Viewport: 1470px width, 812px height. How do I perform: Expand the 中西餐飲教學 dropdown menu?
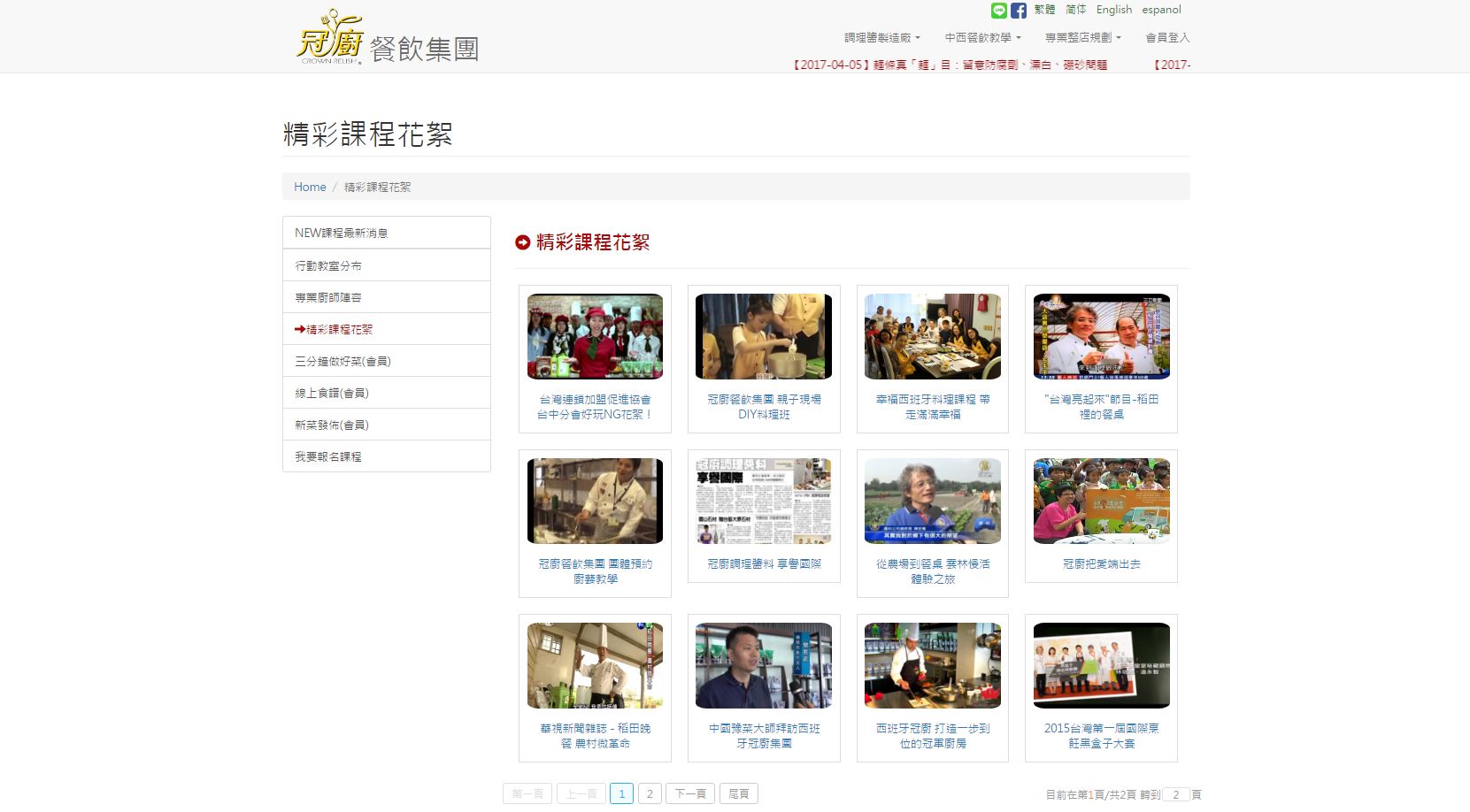tap(982, 38)
